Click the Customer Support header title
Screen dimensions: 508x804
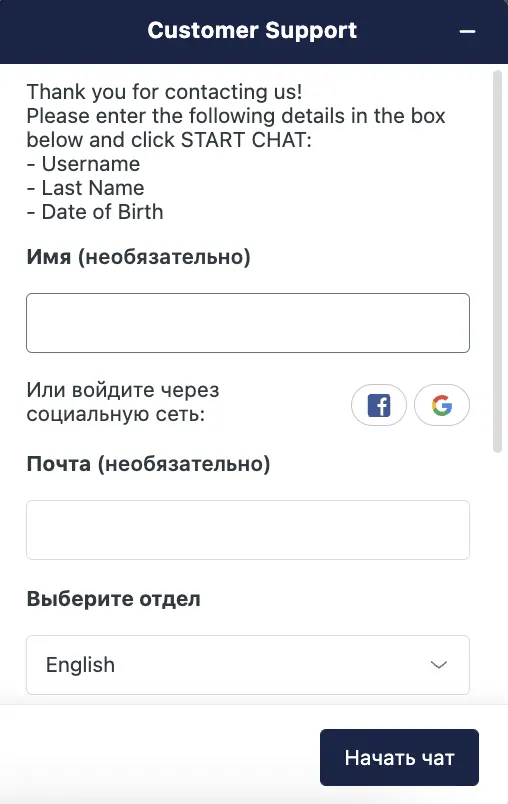(252, 31)
